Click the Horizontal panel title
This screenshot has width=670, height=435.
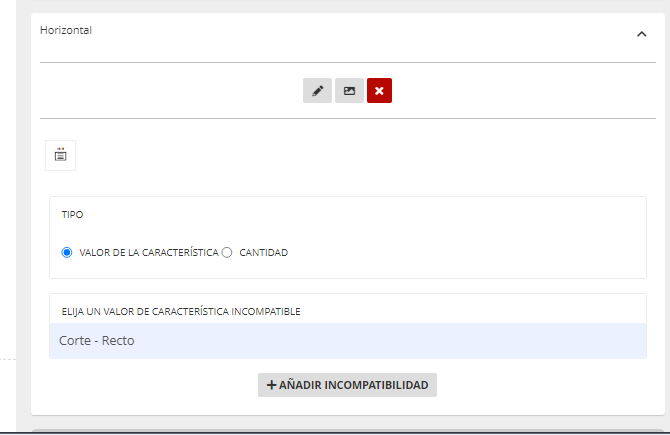(x=66, y=30)
